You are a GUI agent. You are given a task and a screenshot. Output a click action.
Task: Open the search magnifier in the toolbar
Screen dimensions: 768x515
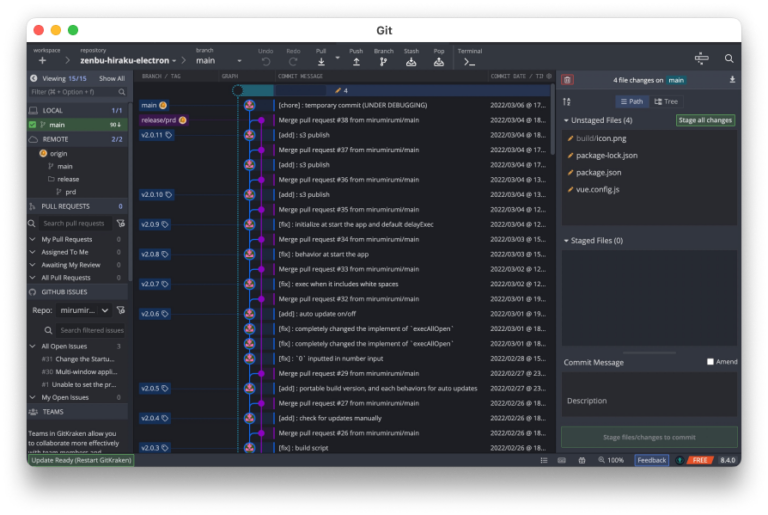(x=729, y=58)
